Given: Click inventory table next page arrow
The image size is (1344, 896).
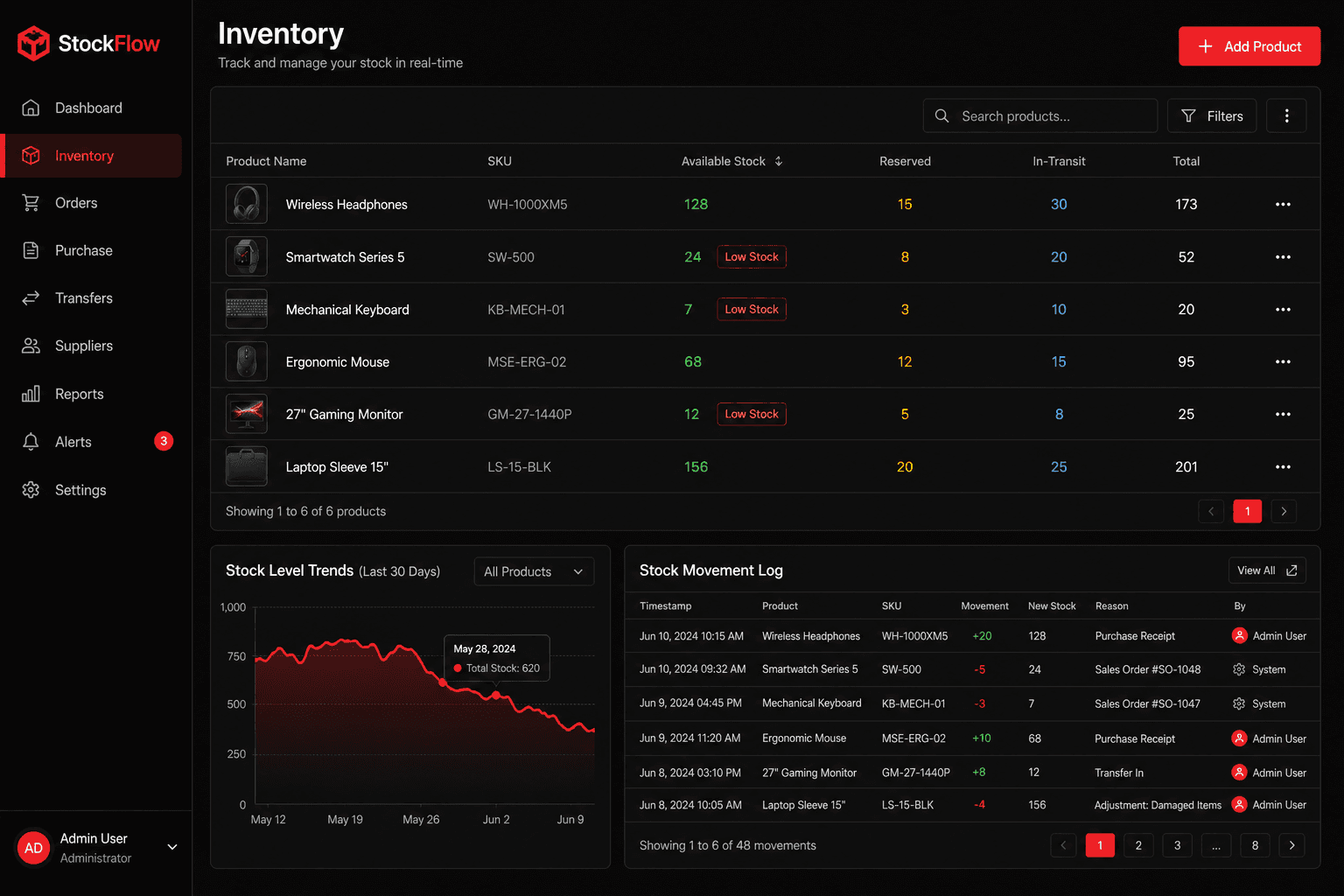Looking at the screenshot, I should (1284, 511).
